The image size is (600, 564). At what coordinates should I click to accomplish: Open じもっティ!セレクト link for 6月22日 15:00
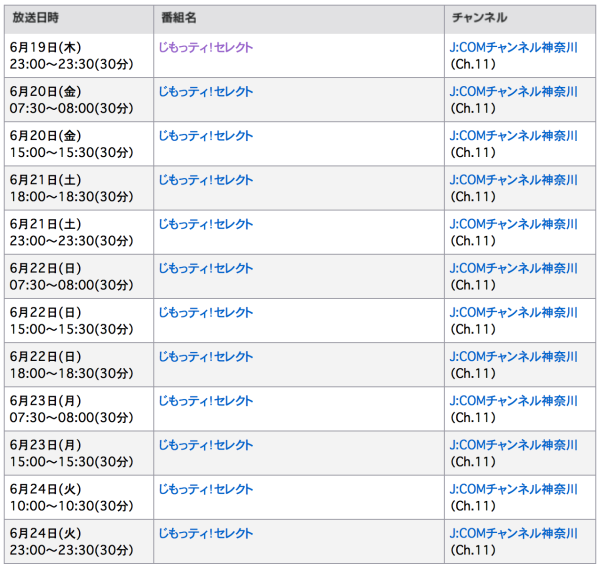[206, 313]
